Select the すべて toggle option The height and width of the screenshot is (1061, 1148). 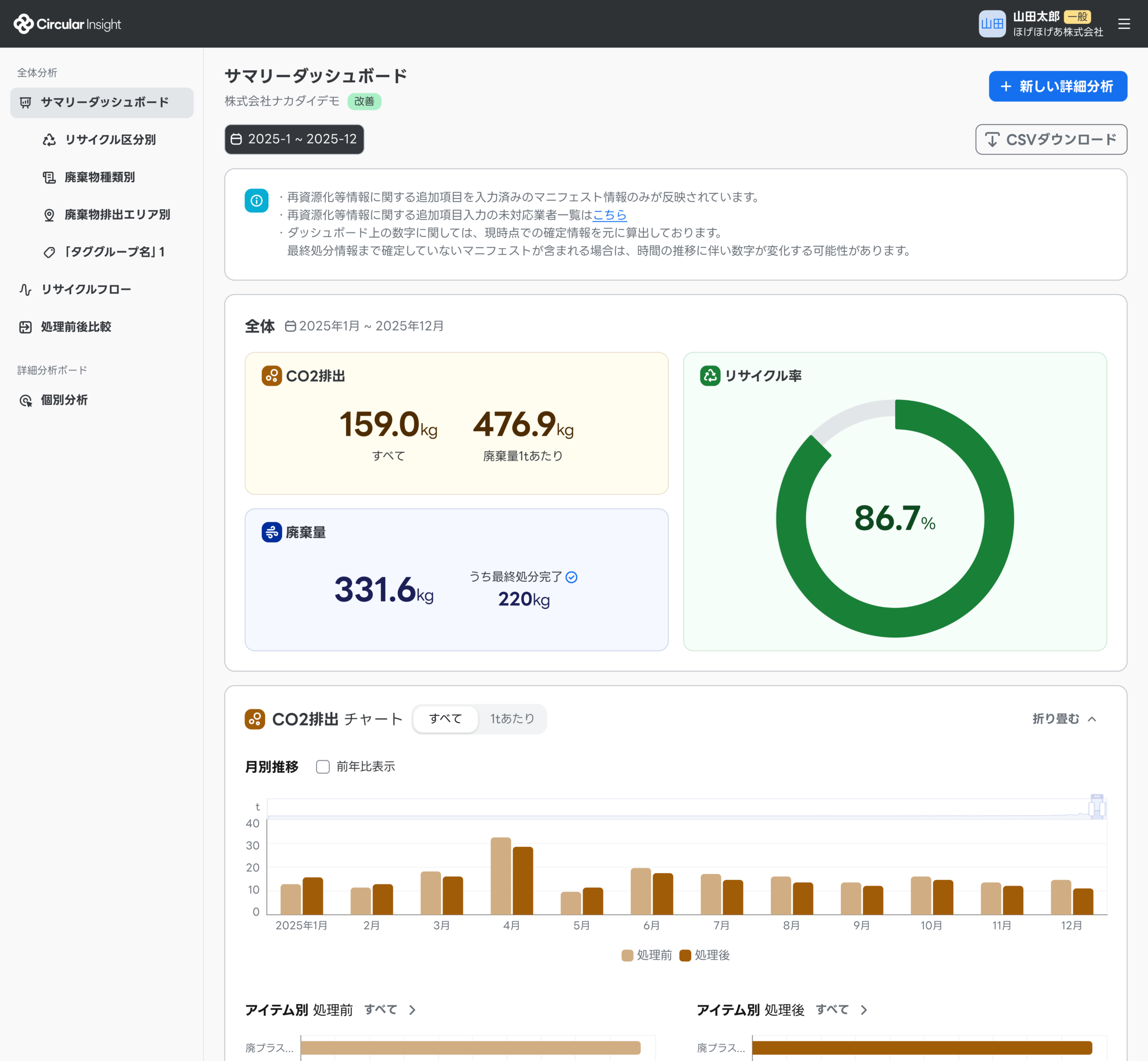(x=445, y=719)
